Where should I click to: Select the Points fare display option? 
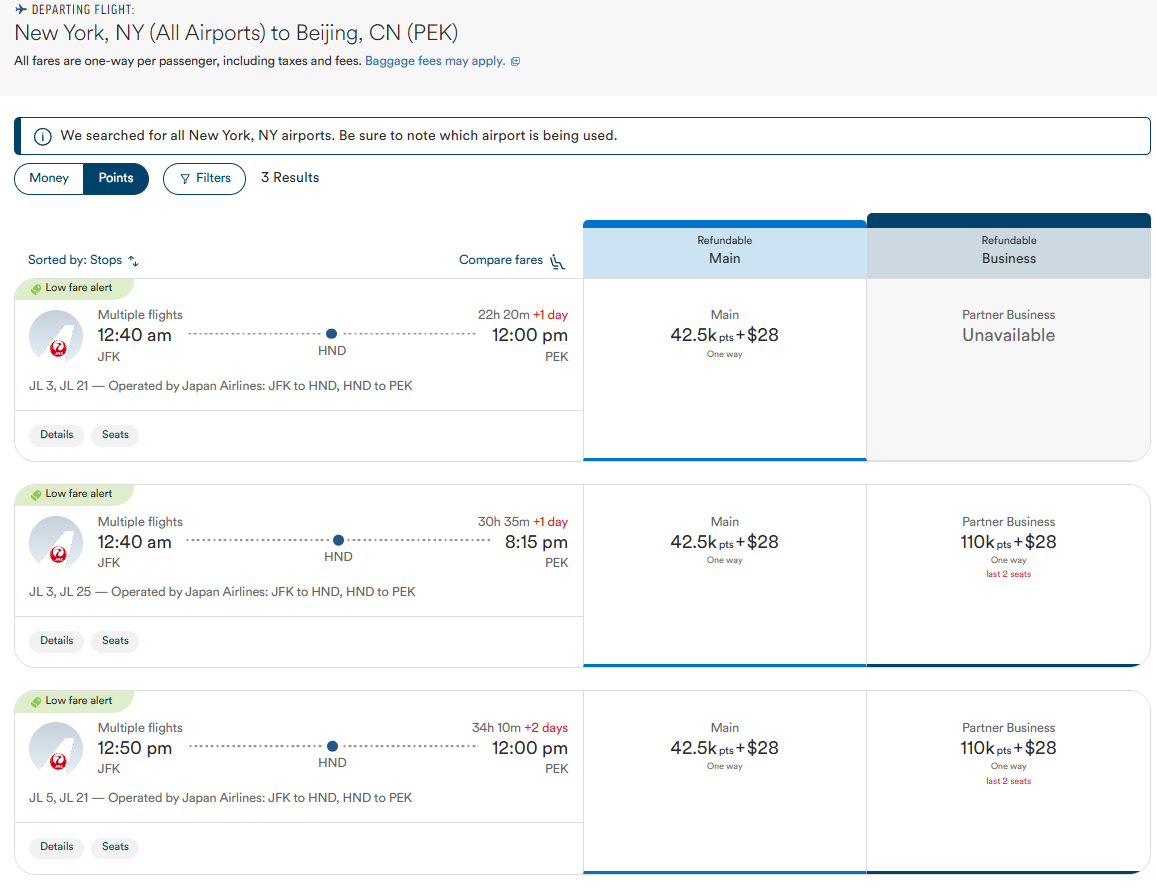pos(116,178)
